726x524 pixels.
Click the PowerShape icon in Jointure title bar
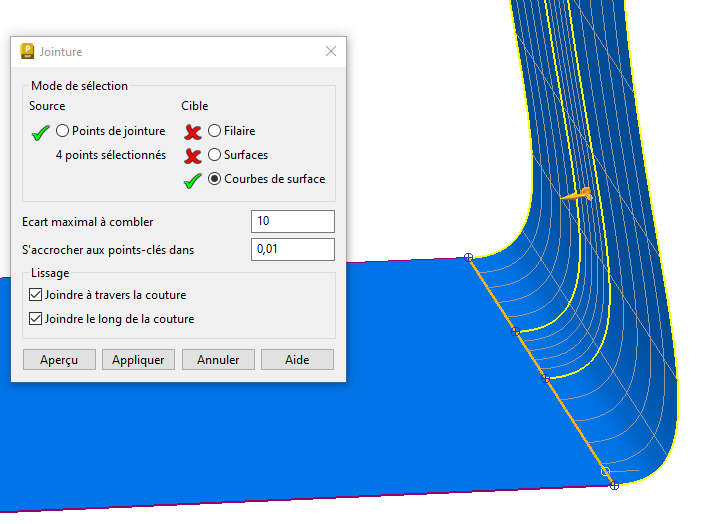[x=26, y=52]
